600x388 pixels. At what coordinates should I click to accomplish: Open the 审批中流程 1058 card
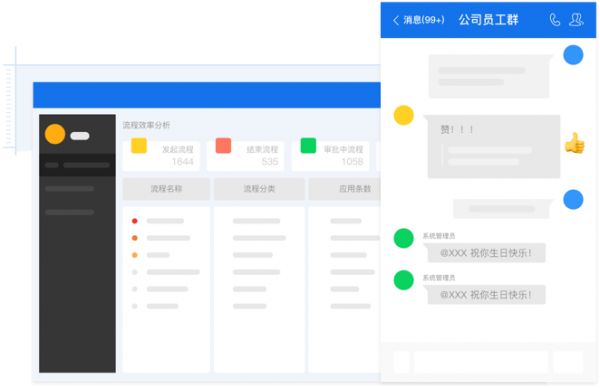(331, 155)
